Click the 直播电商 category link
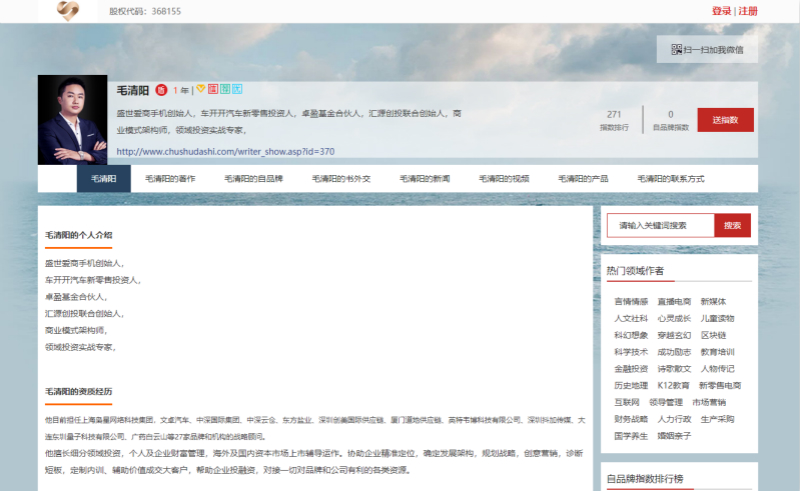This screenshot has height=491, width=800. 673,301
